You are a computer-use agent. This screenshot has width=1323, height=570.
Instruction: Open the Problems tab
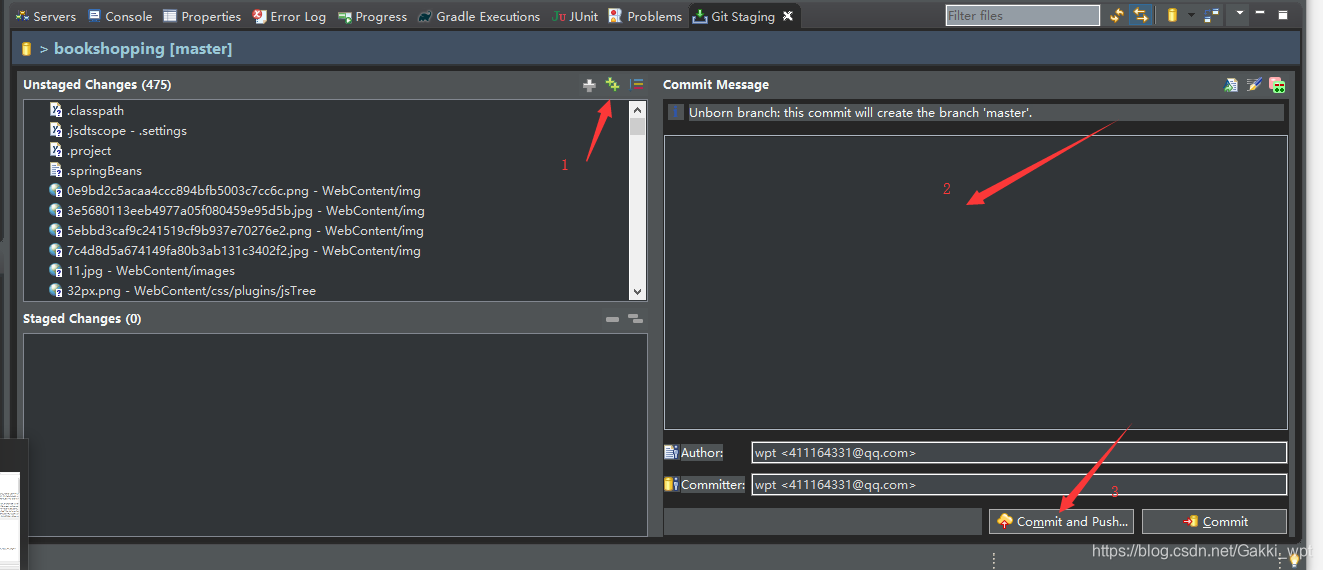pos(645,16)
